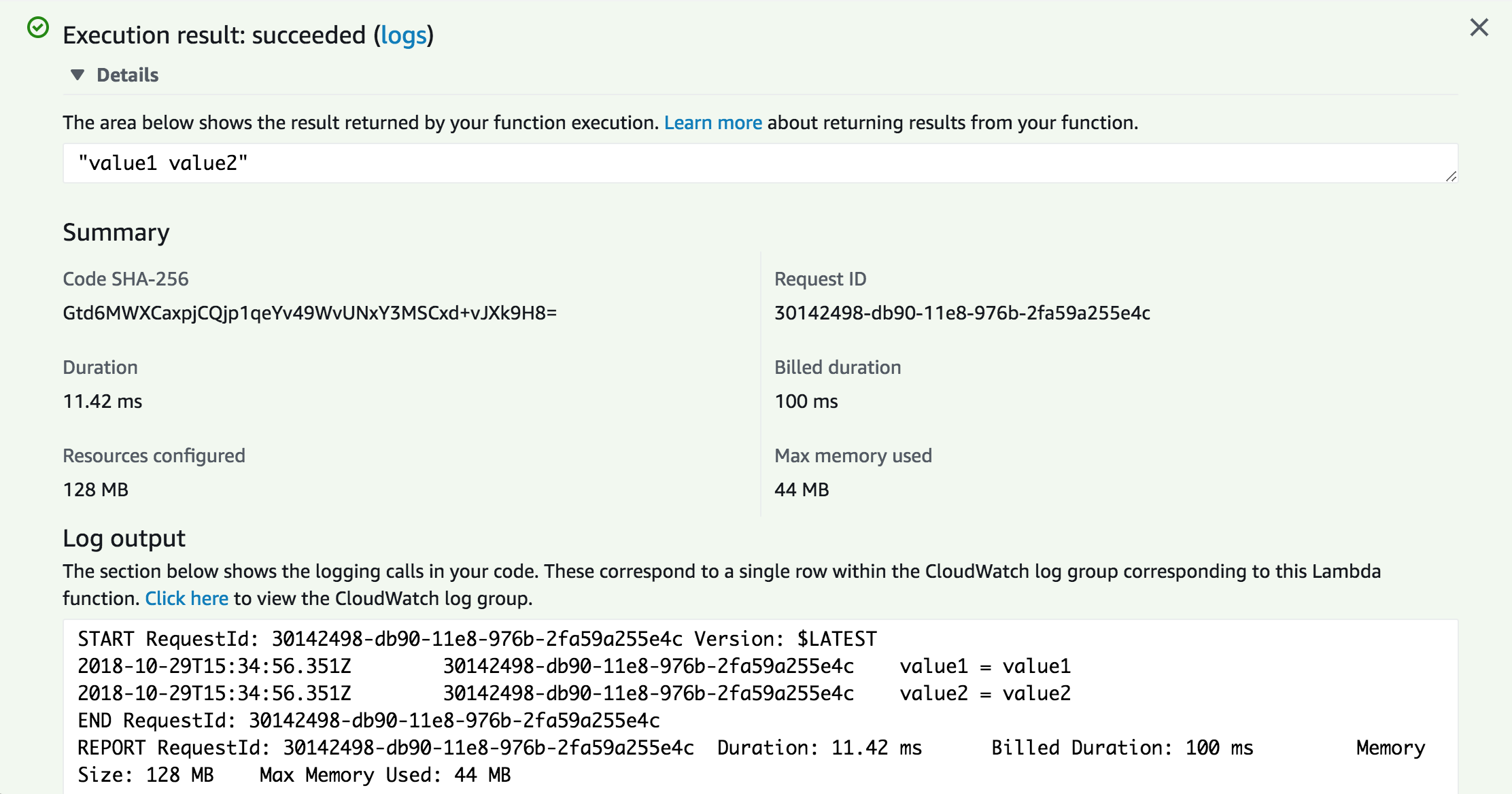The height and width of the screenshot is (794, 1512).
Task: Follow the Learn more link
Action: pyautogui.click(x=712, y=122)
